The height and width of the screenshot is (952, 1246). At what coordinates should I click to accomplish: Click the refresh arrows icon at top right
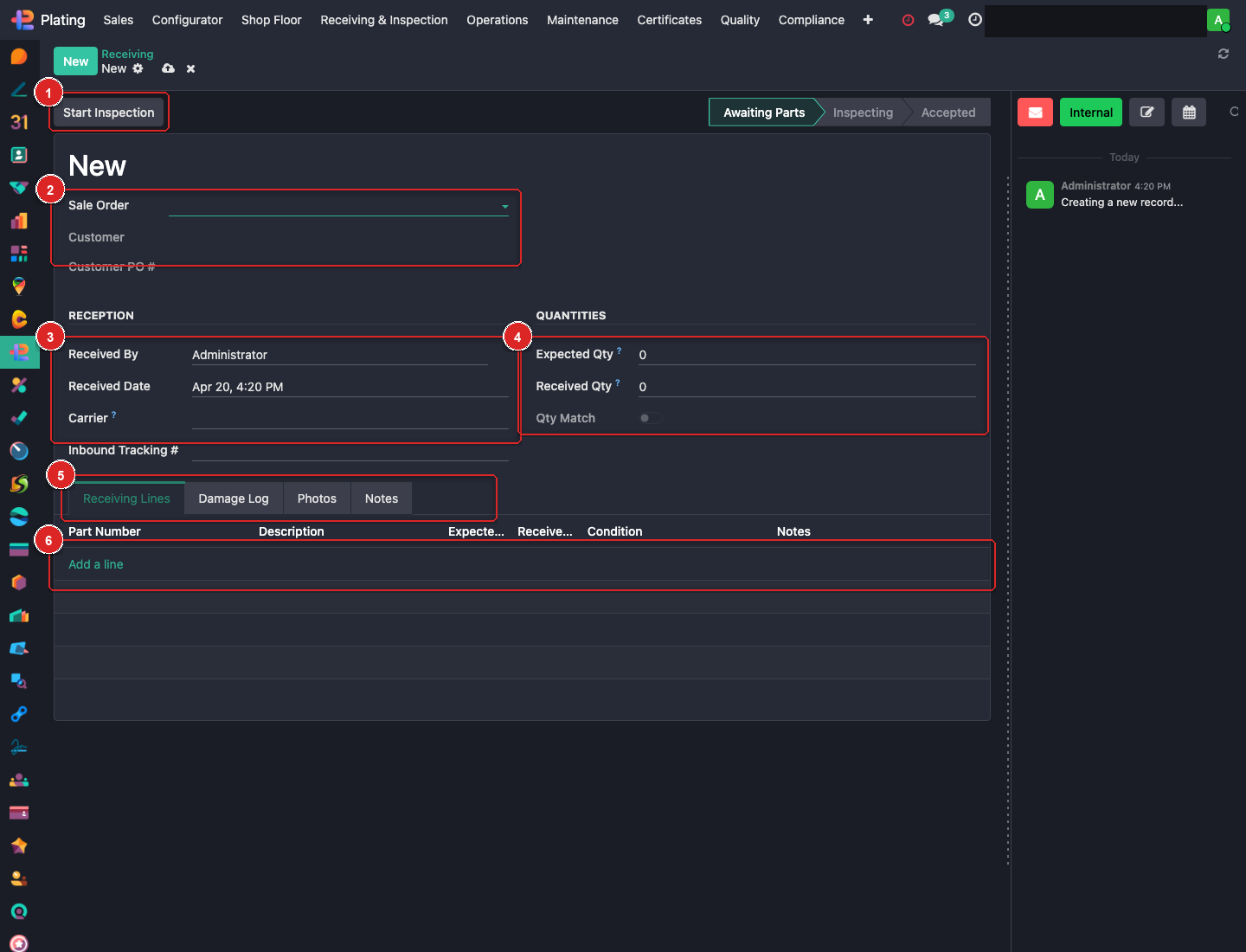pyautogui.click(x=1224, y=54)
